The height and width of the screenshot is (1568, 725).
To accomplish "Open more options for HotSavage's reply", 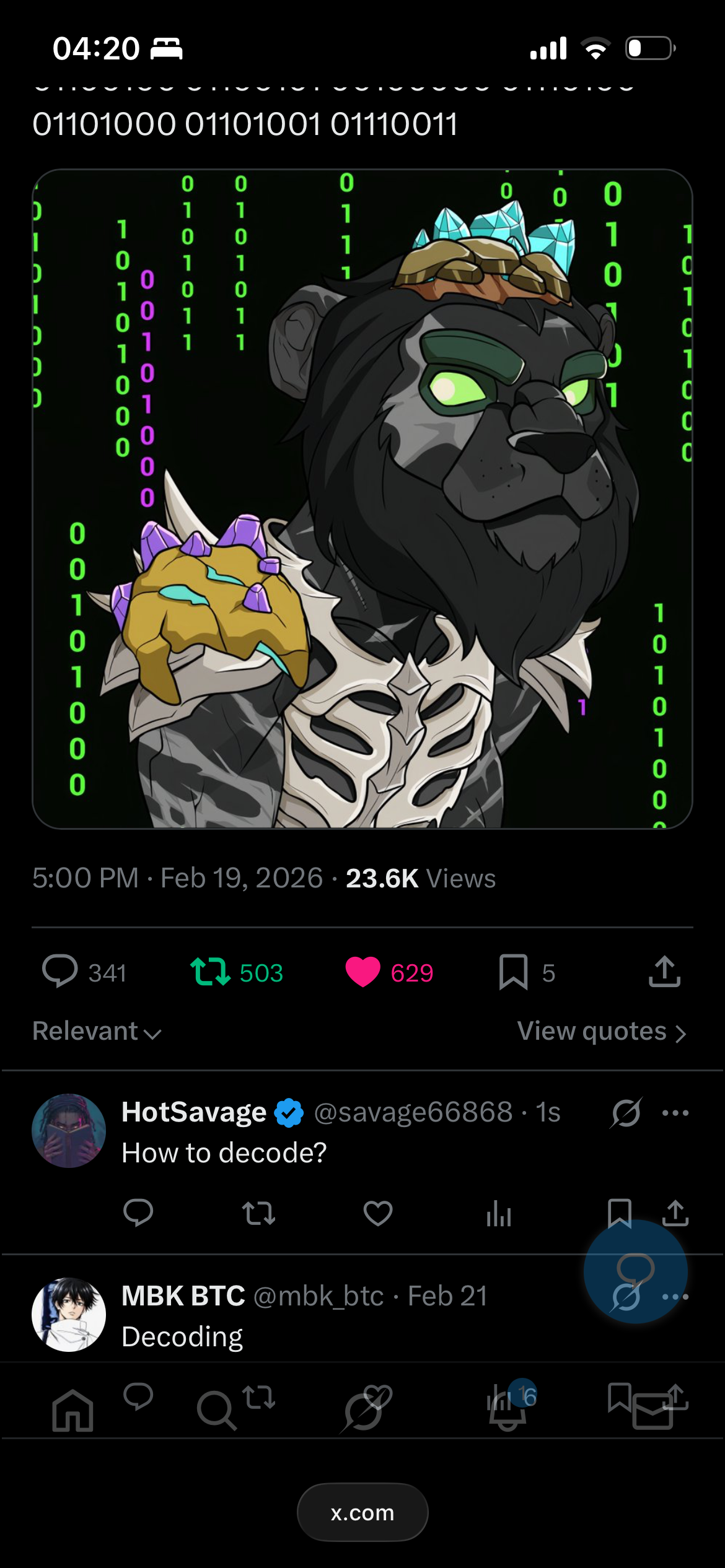I will click(x=675, y=1113).
